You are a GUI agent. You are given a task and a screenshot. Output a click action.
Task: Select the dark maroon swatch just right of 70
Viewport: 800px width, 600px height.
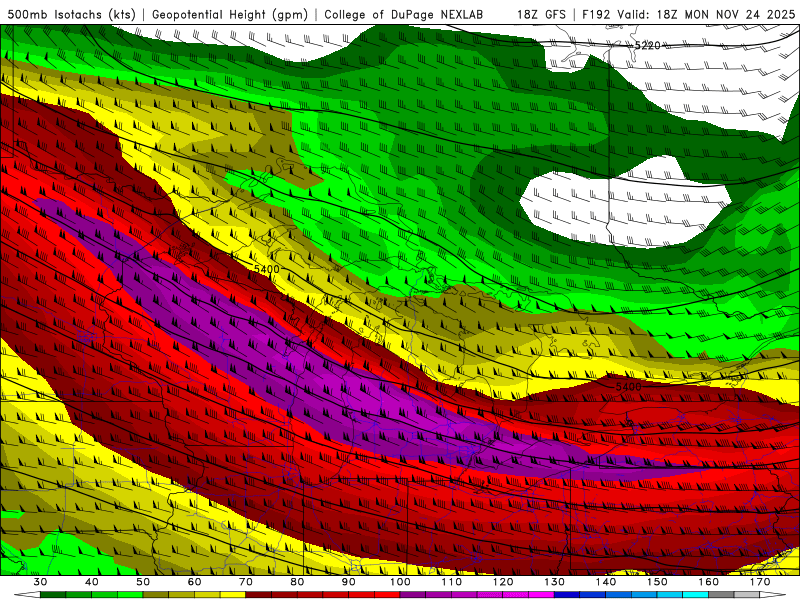click(x=259, y=595)
